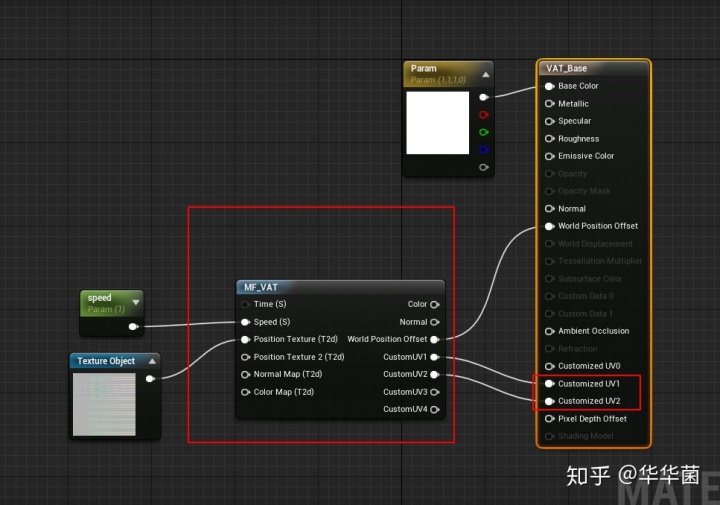Screen dimensions: 720x505
Task: Click the Ambient Occlusion input pin
Action: coord(549,331)
